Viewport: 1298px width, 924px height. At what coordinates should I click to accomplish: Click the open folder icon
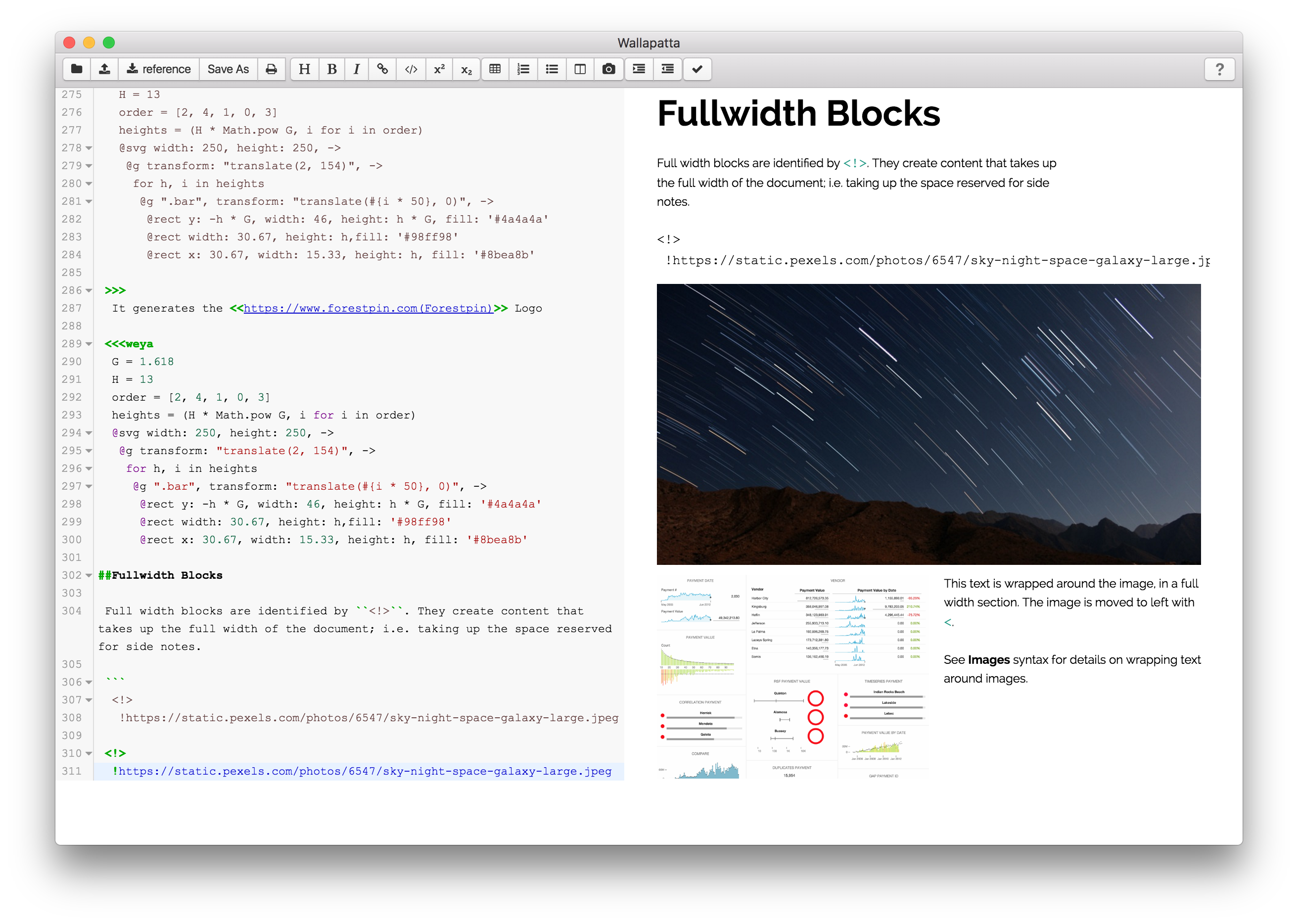[77, 69]
